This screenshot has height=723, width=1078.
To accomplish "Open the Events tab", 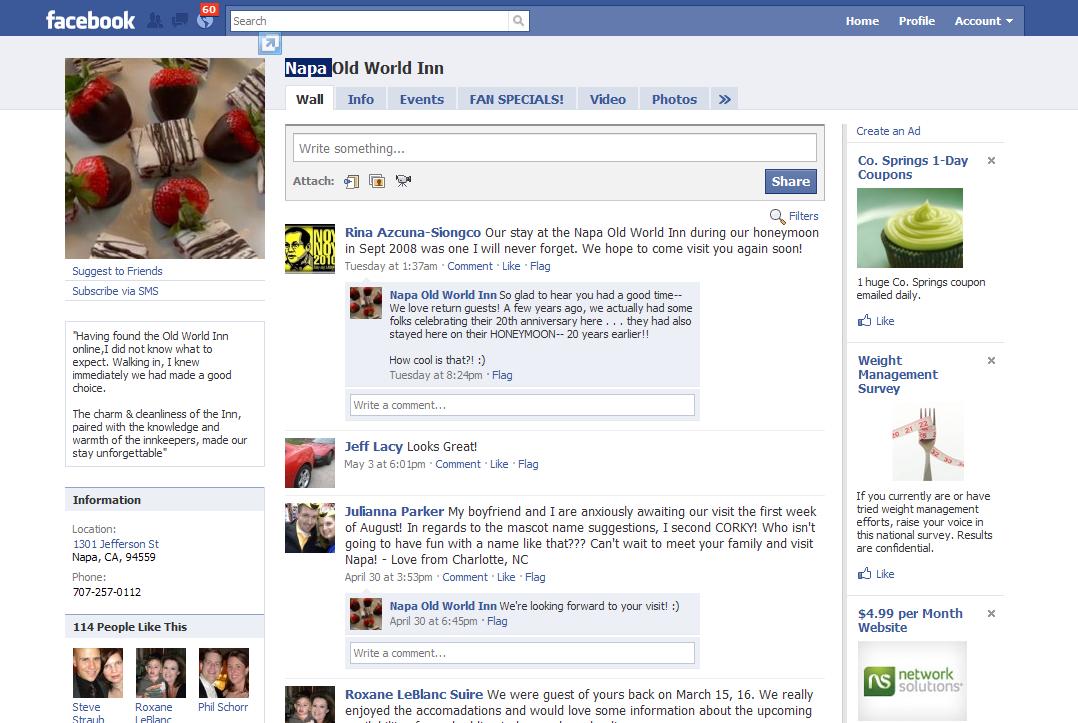I will [421, 99].
